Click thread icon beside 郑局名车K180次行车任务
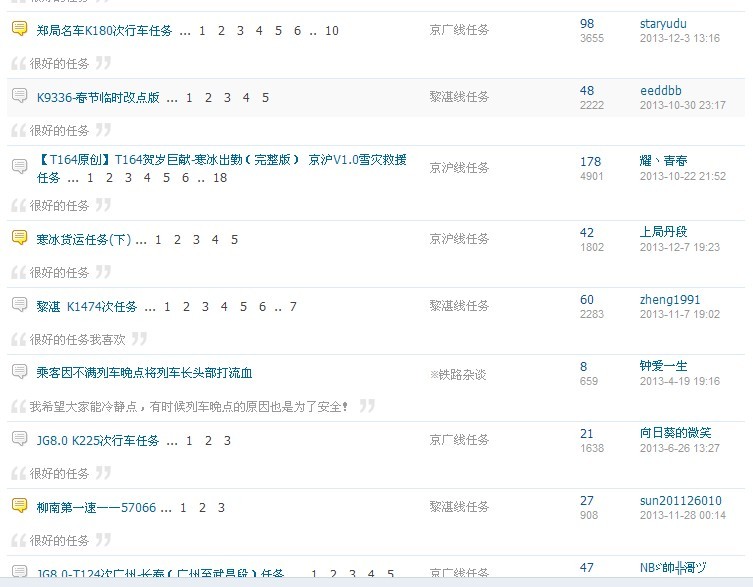This screenshot has width=753, height=587. tap(19, 30)
